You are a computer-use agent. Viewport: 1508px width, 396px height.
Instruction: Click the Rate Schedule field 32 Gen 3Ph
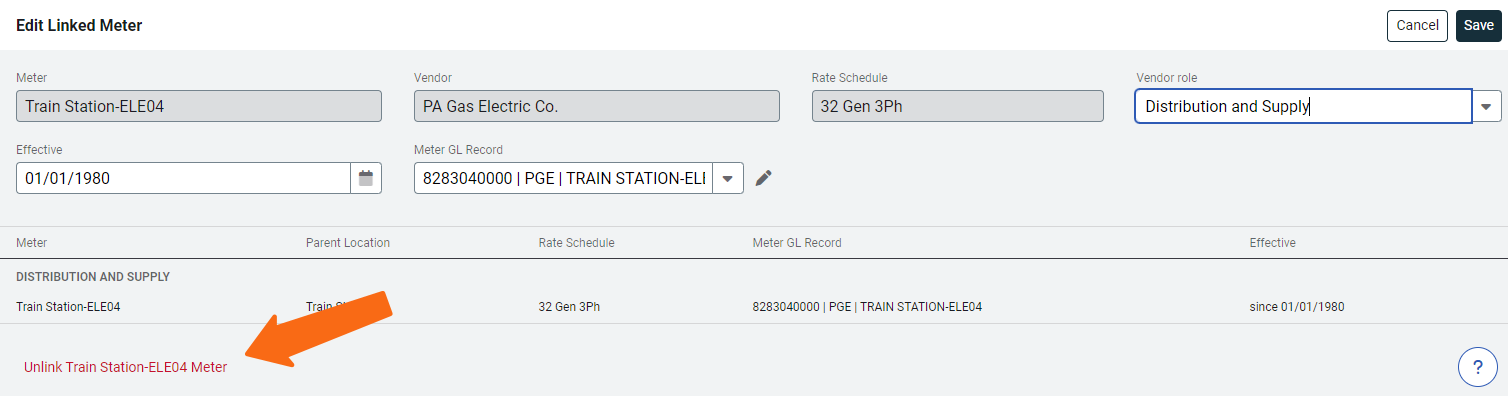coord(958,106)
